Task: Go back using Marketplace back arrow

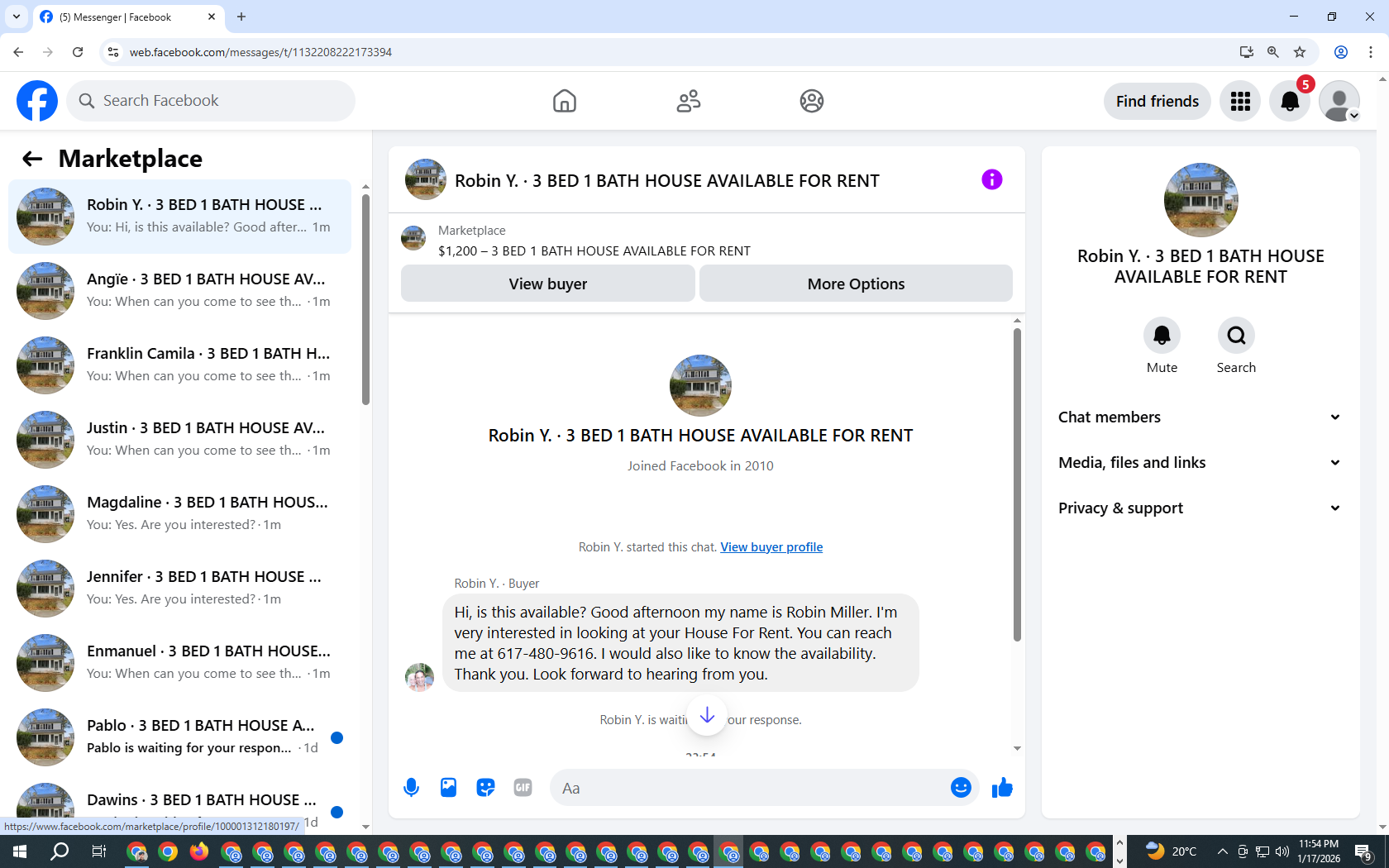Action: [x=32, y=159]
